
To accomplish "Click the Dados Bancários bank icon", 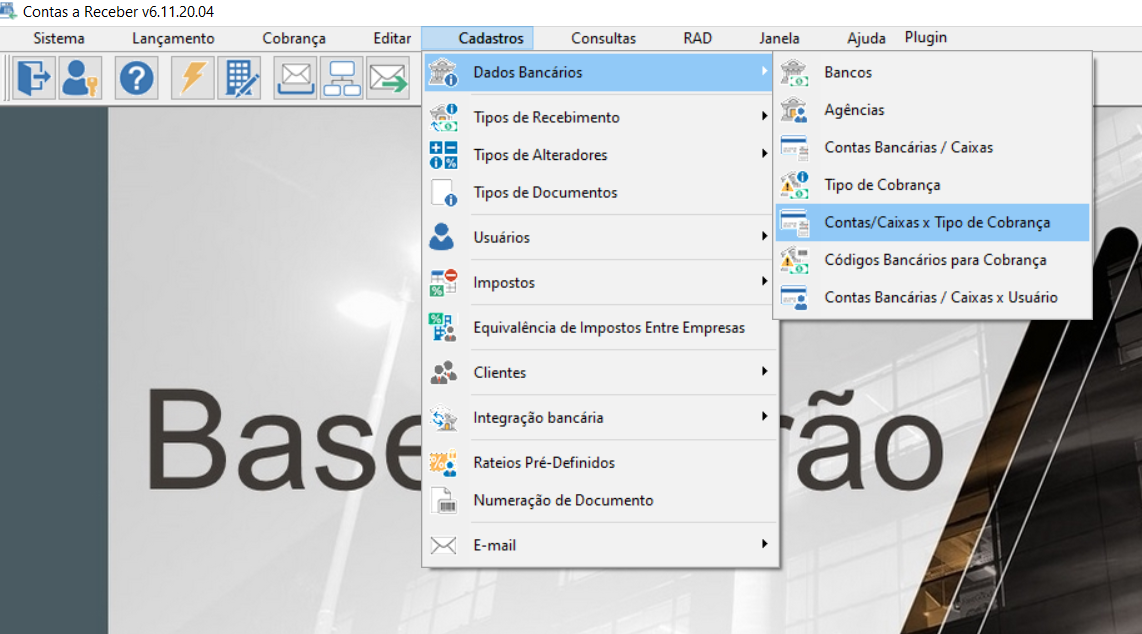I will pyautogui.click(x=443, y=72).
